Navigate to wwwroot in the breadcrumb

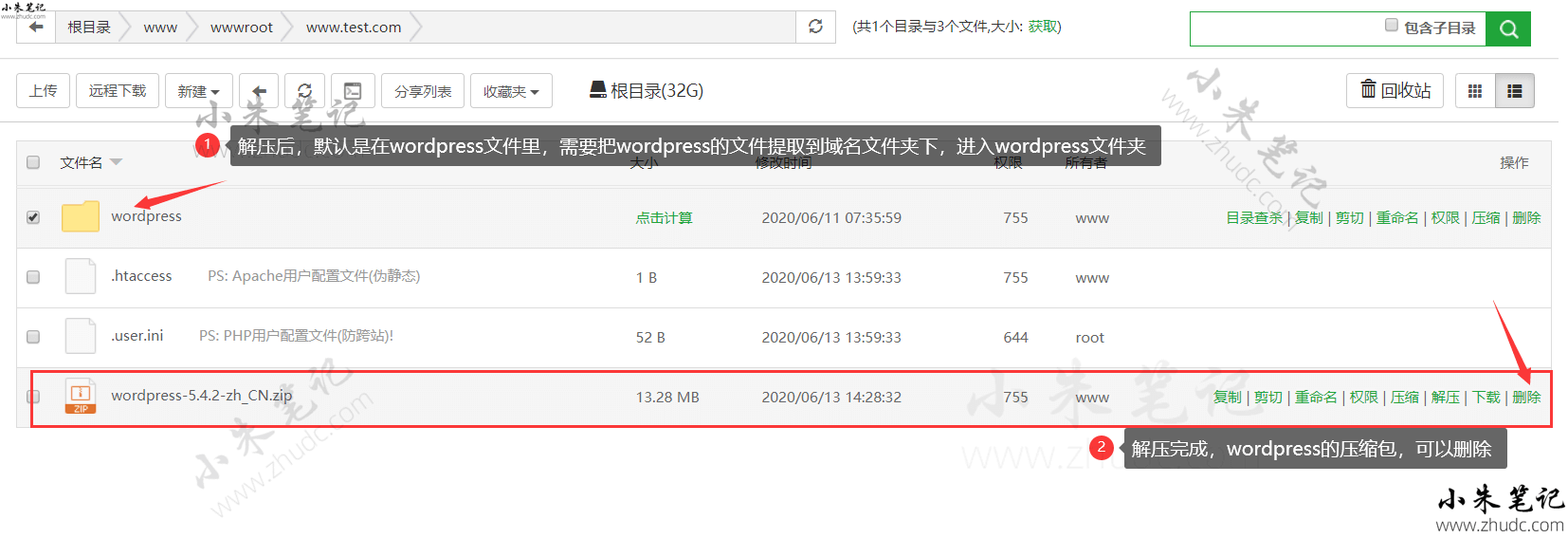tap(241, 28)
